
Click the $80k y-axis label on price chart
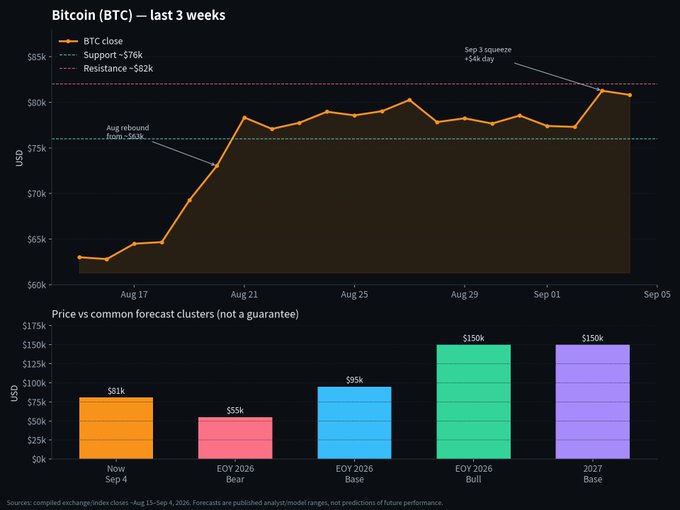coord(36,102)
